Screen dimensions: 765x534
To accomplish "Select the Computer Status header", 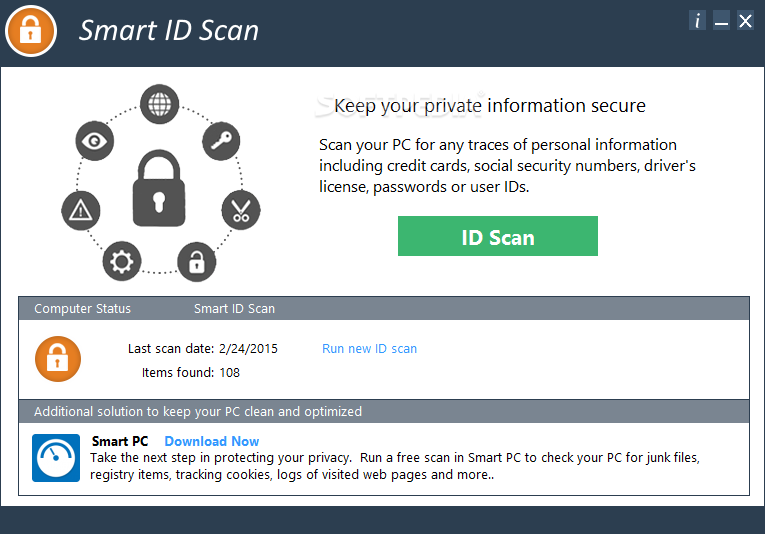I will (82, 309).
